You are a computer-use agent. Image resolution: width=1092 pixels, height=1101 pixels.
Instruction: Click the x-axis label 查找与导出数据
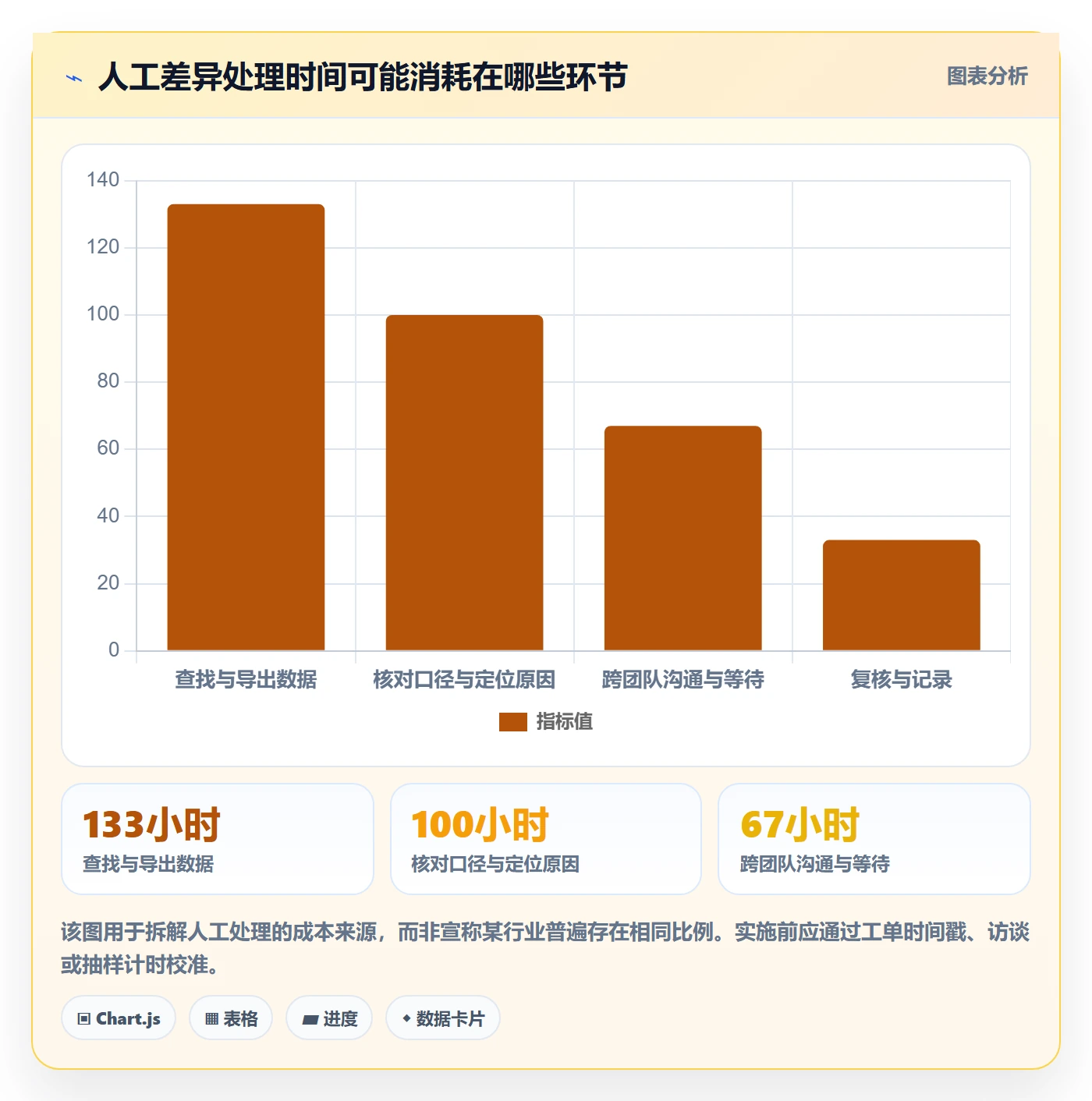(246, 680)
